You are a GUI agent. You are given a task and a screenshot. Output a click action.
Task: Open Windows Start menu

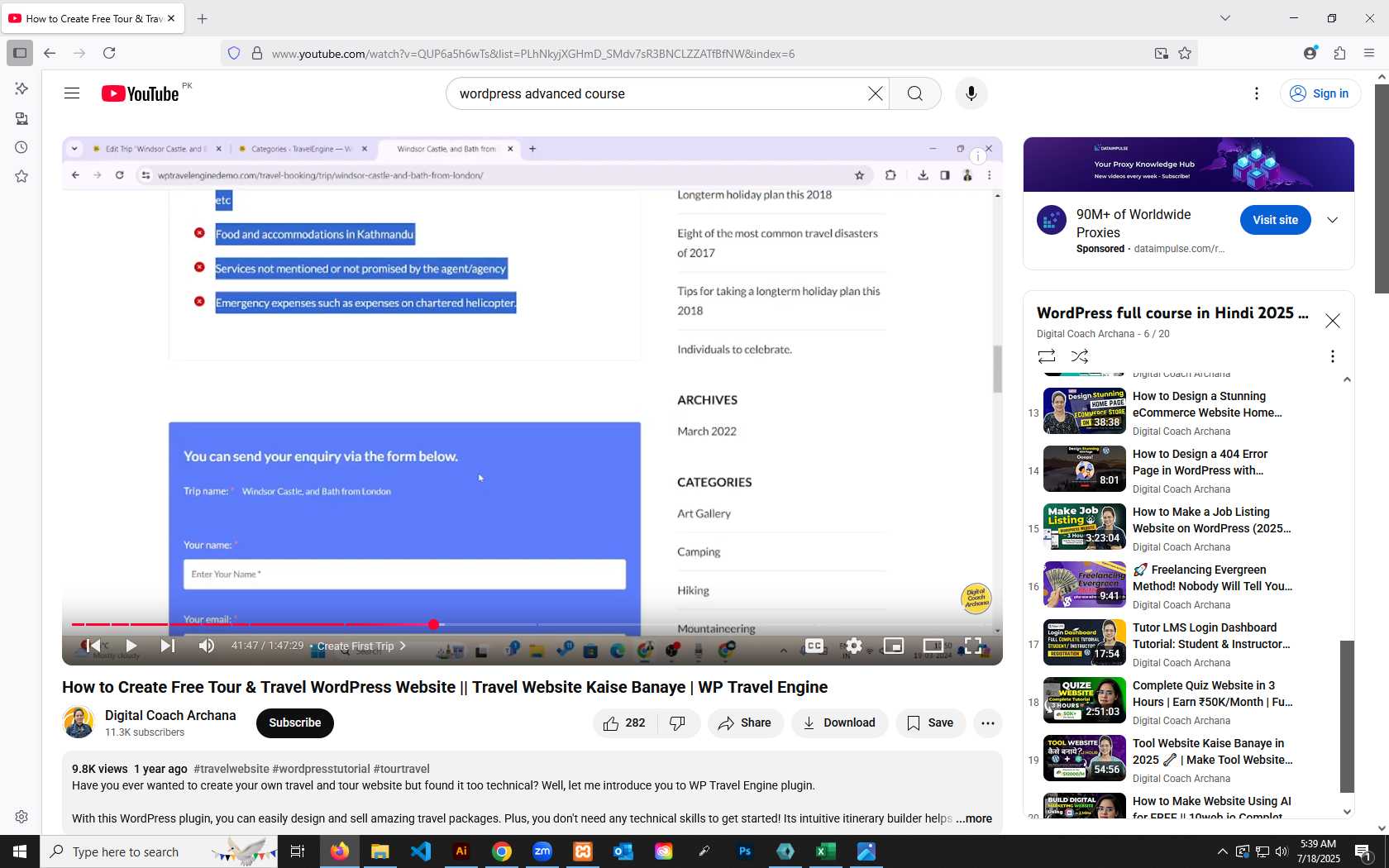(x=20, y=851)
